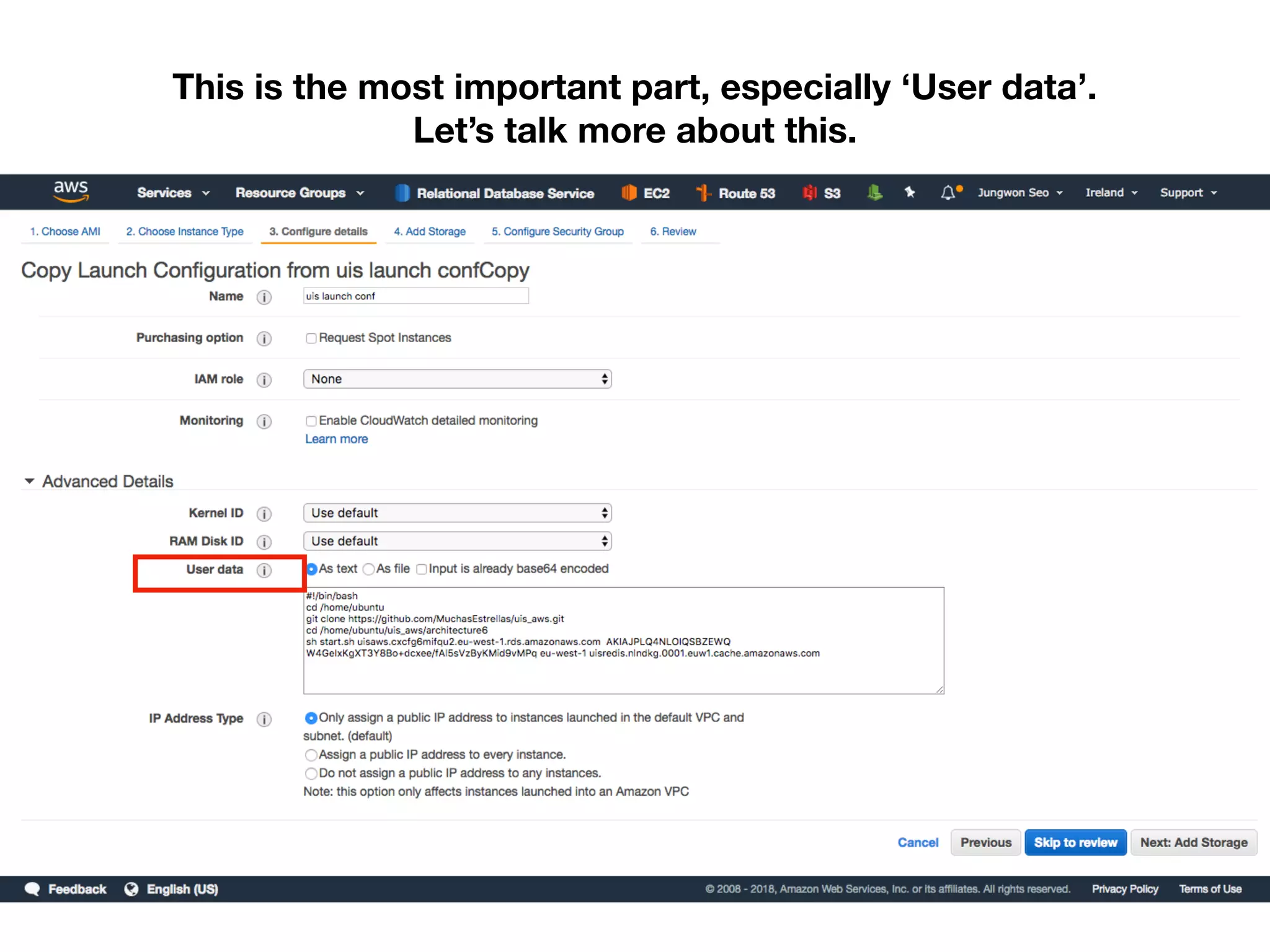Click the Cancel link
Screen dimensions: 1270x952
pyautogui.click(x=918, y=843)
